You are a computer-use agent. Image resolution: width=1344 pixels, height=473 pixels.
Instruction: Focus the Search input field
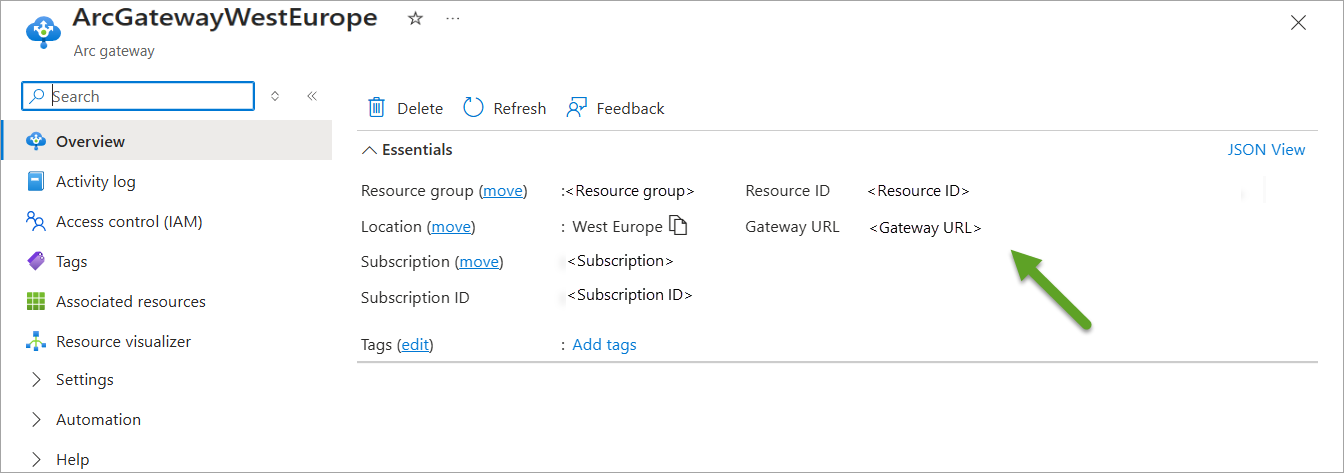click(x=138, y=96)
